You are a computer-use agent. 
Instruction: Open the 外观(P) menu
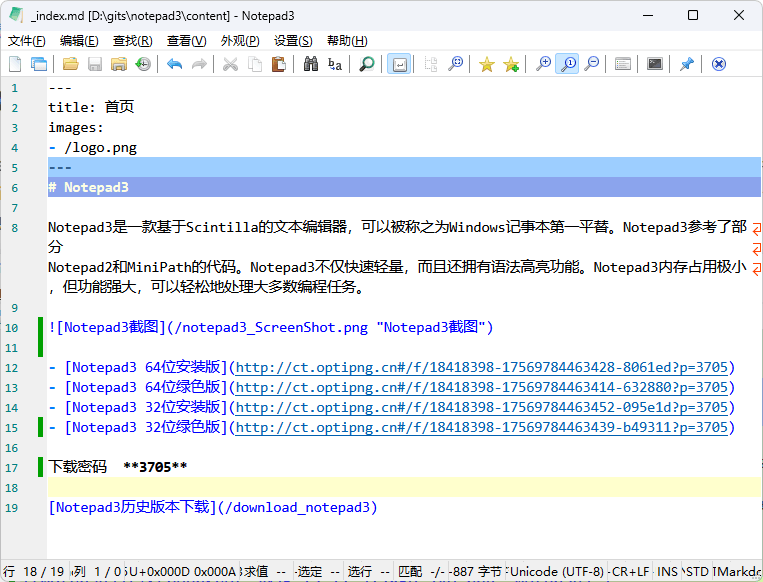pyautogui.click(x=240, y=41)
